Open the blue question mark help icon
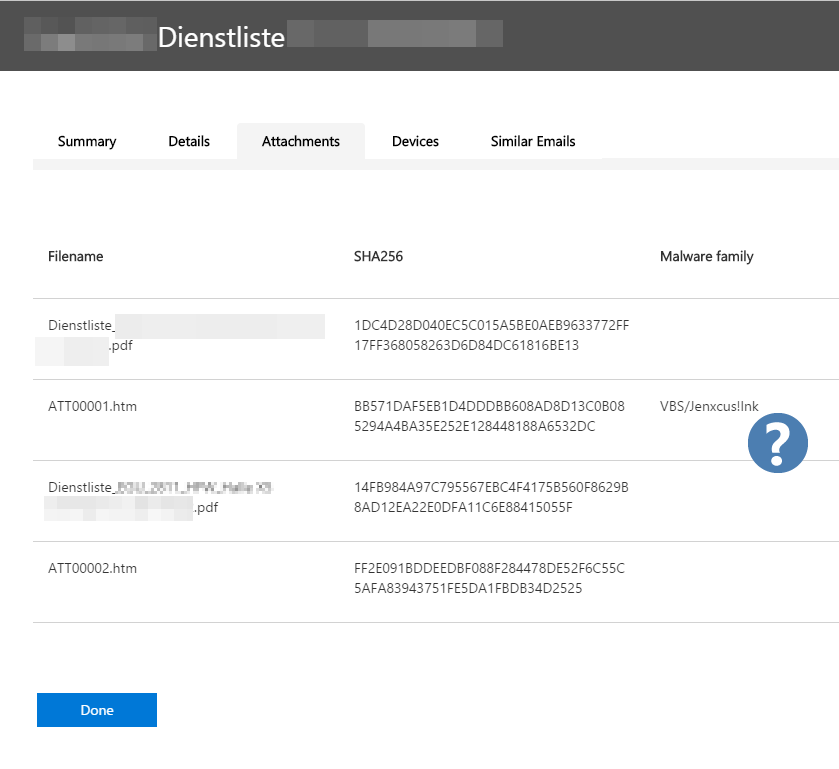 pos(777,443)
